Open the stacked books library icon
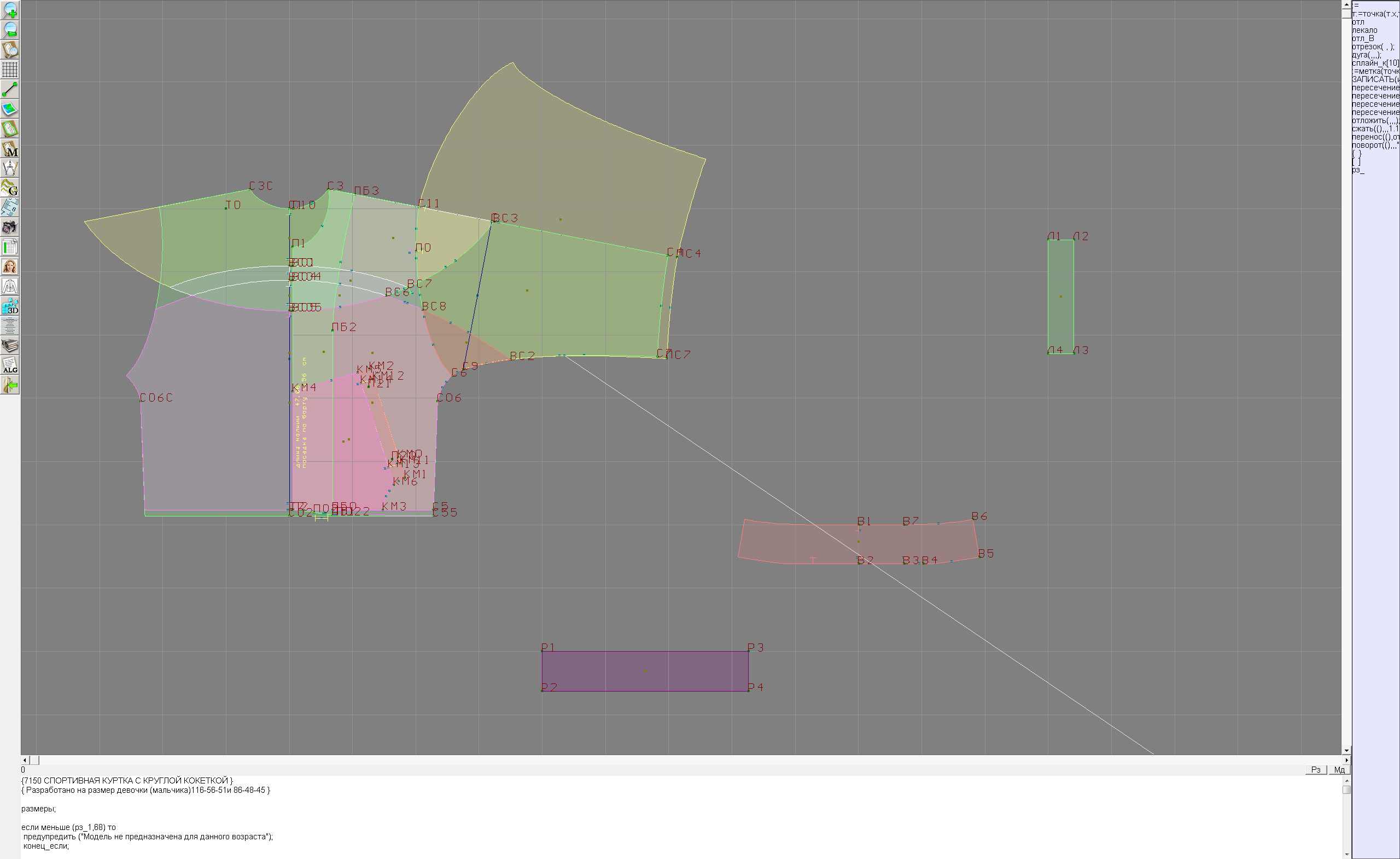The height and width of the screenshot is (859, 1400). tap(10, 346)
